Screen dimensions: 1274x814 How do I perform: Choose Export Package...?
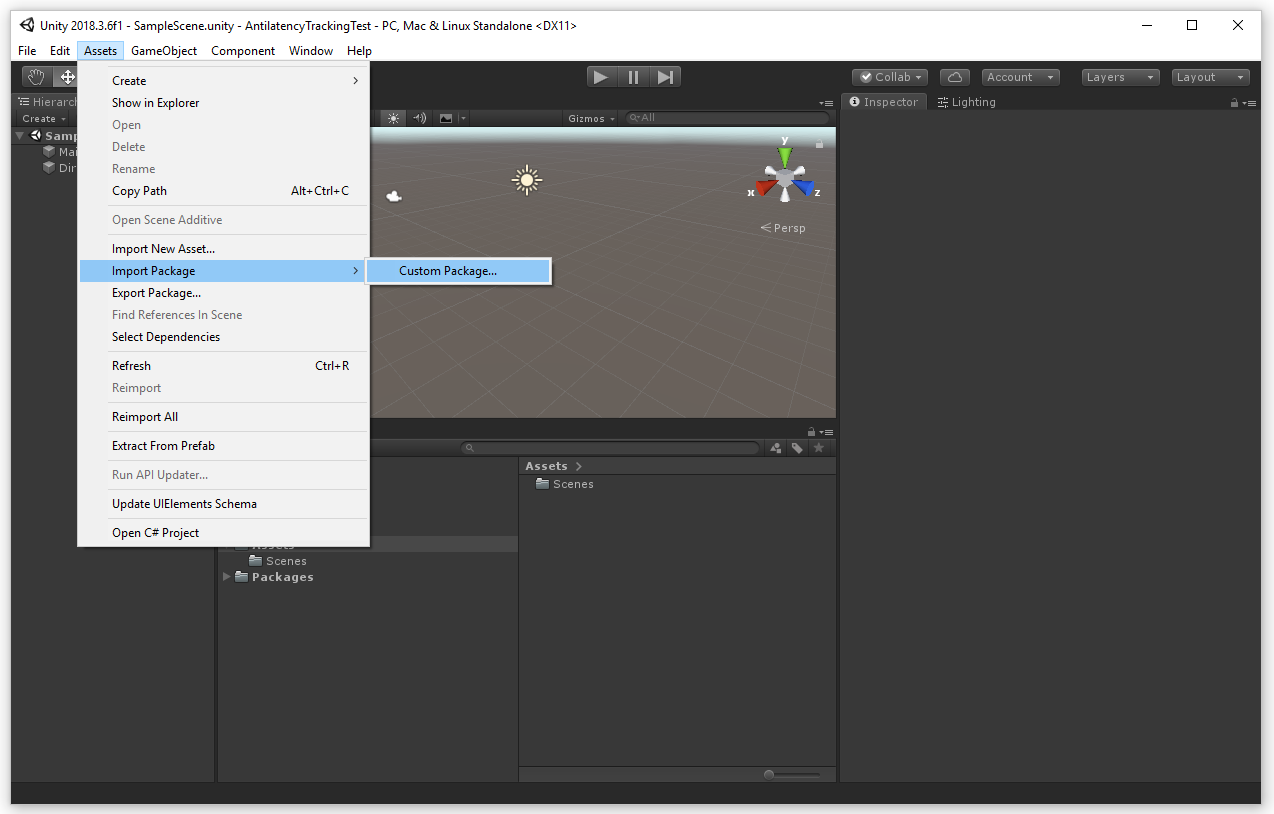tap(224, 293)
